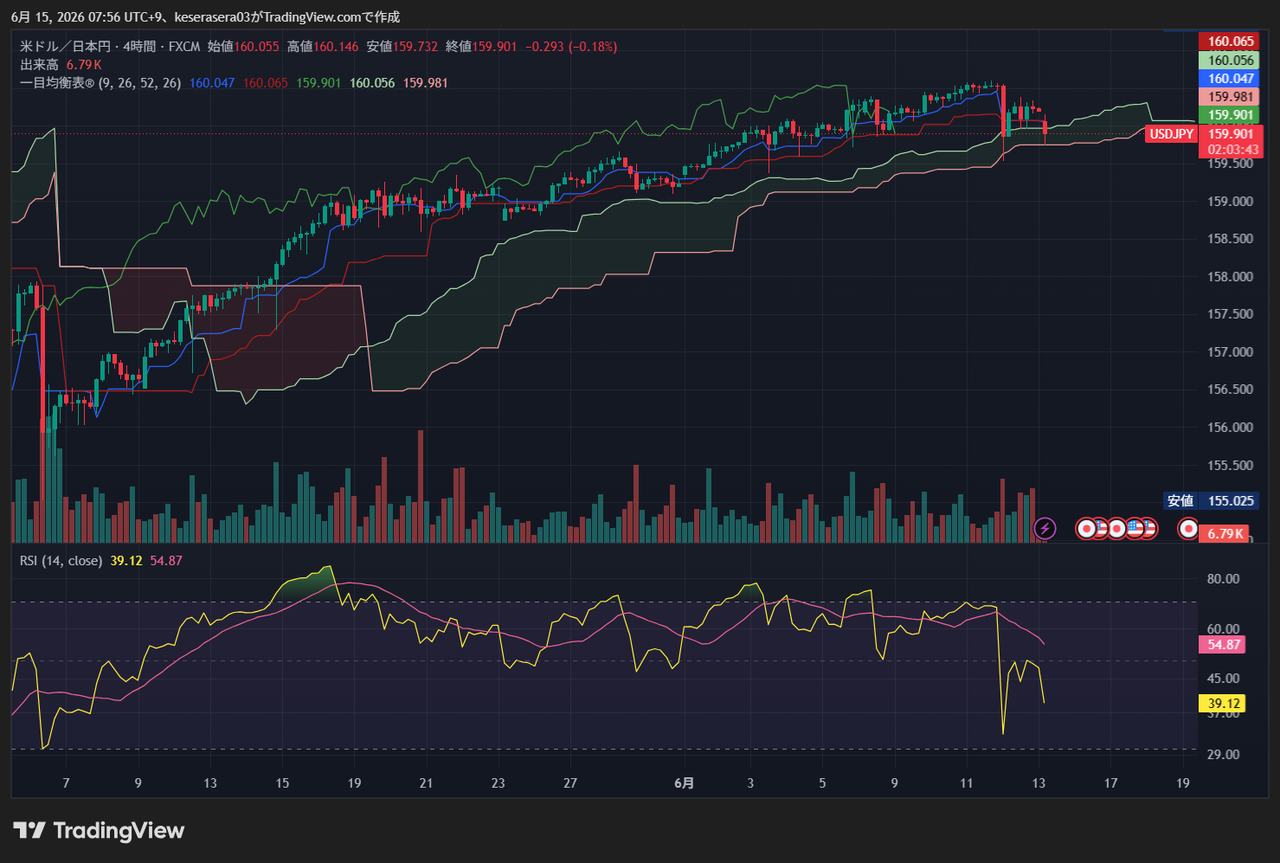Click 157.000 on the price axis
Screen dimensions: 1280x863
(x=1228, y=352)
